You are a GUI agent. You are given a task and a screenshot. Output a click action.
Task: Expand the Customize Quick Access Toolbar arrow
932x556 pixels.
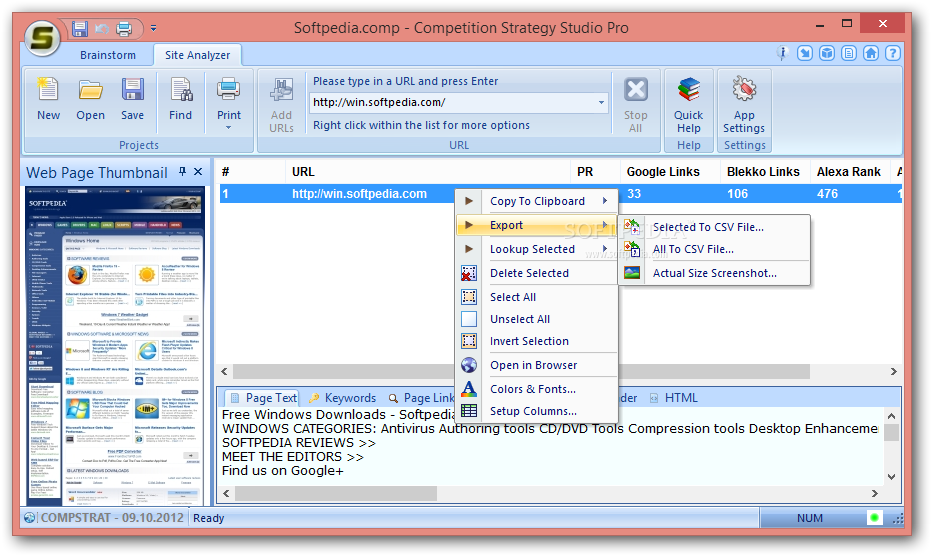153,28
